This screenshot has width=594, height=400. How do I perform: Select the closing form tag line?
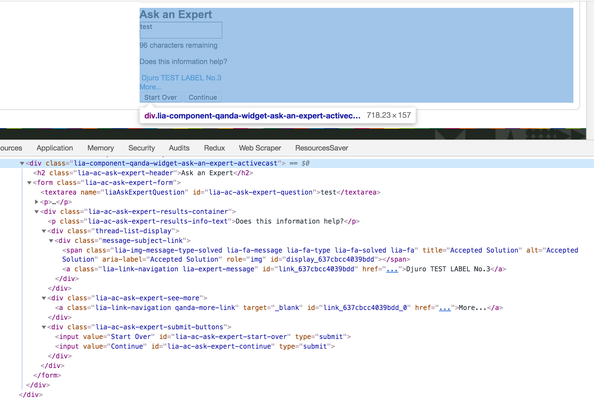pyautogui.click(x=47, y=375)
